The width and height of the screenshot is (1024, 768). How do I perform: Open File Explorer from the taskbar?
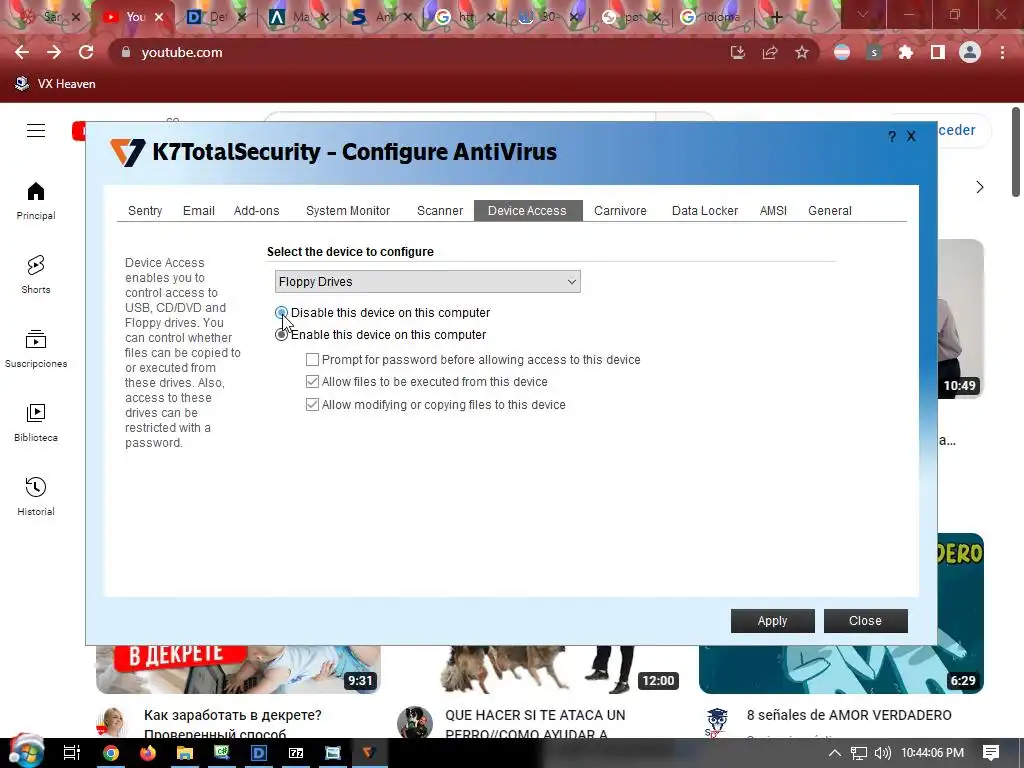click(185, 753)
